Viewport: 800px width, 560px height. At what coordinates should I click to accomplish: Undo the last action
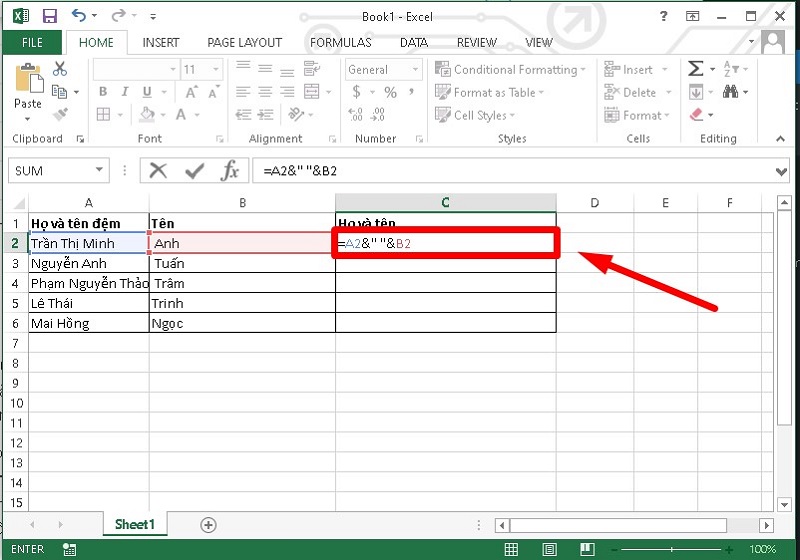(79, 15)
